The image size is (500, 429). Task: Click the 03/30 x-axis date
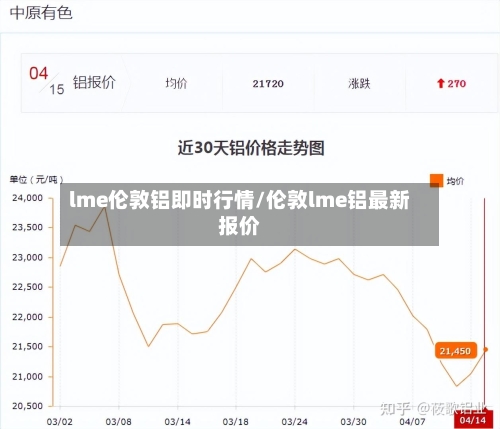pyautogui.click(x=353, y=422)
